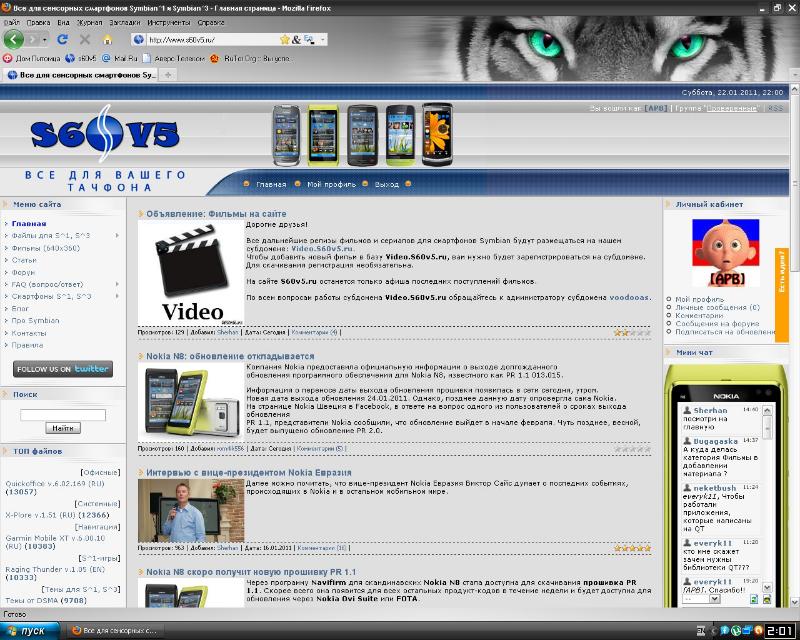Open the Справка menu
Image resolution: width=800 pixels, height=640 pixels.
pos(211,22)
